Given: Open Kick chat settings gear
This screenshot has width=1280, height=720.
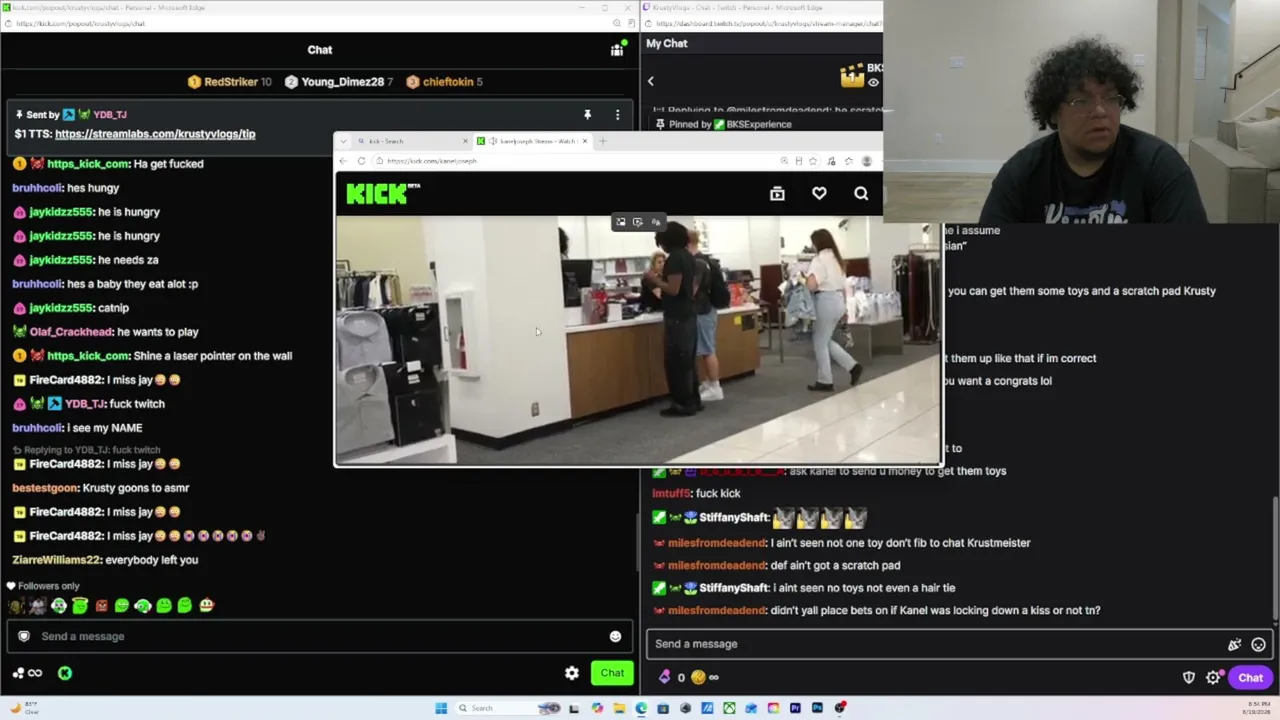Looking at the screenshot, I should click(571, 673).
